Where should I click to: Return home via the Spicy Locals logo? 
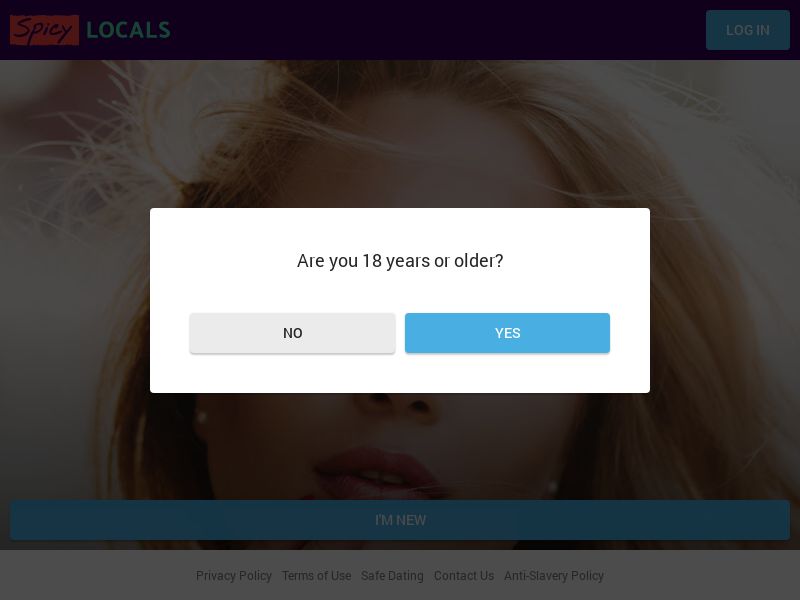click(90, 30)
